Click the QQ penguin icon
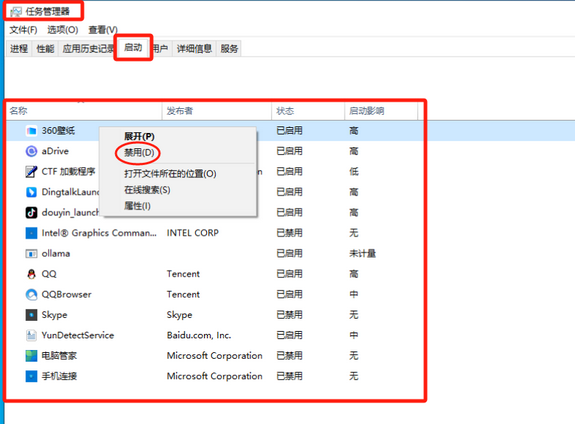The width and height of the screenshot is (575, 424). click(x=31, y=274)
